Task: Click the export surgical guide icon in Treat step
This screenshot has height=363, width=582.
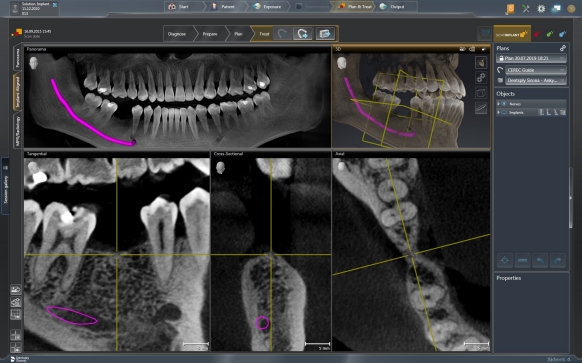Action: coord(325,34)
